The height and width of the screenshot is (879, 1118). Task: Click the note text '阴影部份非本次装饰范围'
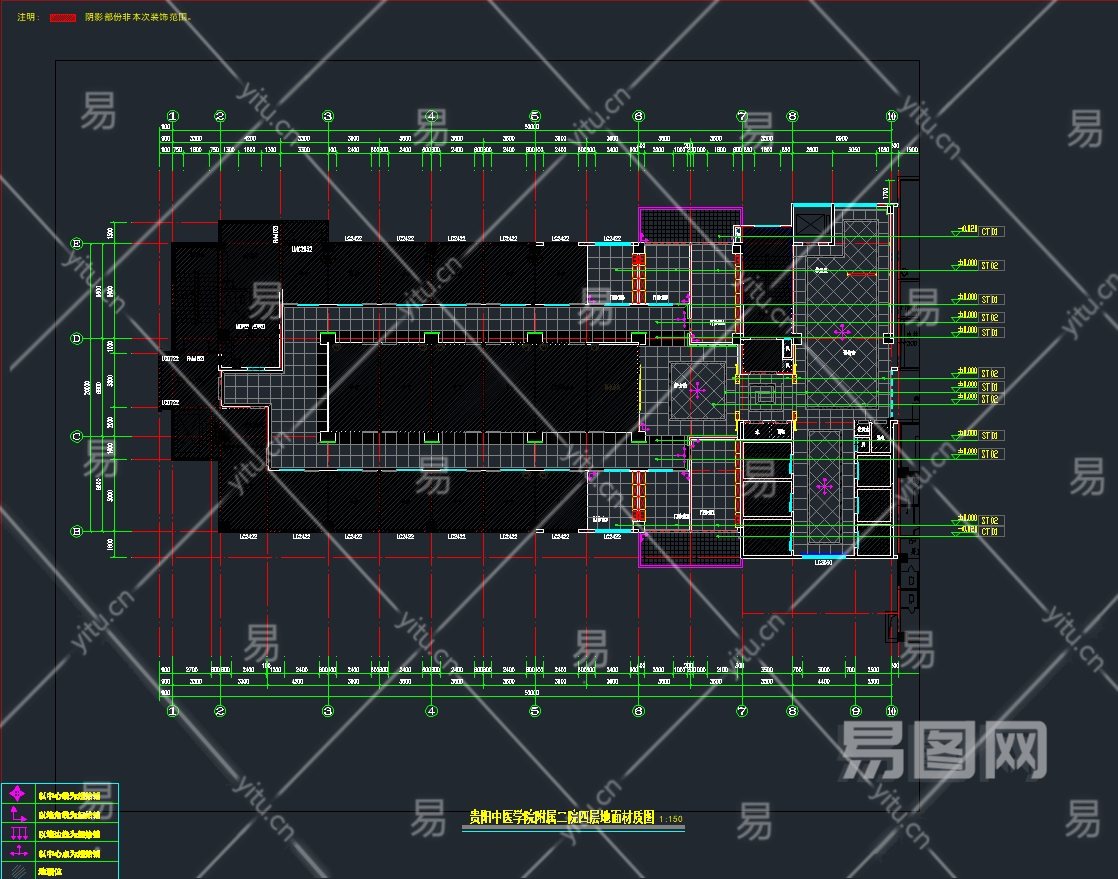(x=138, y=17)
